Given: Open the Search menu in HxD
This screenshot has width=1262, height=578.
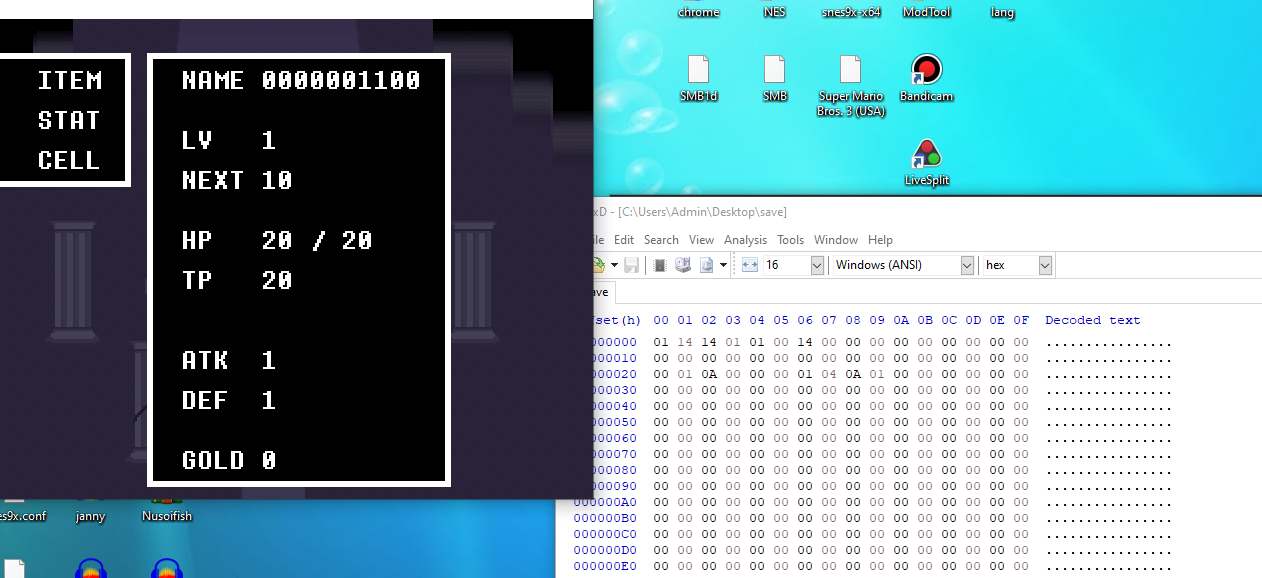Looking at the screenshot, I should (661, 240).
